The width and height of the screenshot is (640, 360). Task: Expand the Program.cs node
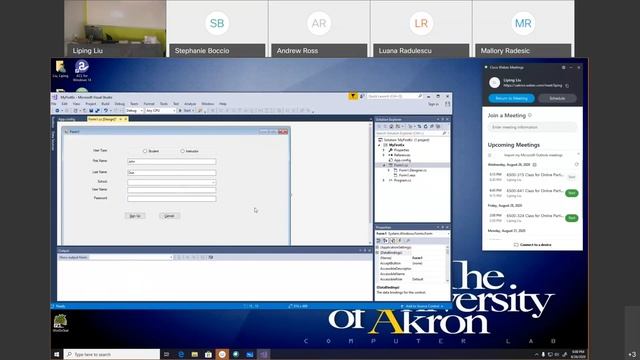point(384,180)
